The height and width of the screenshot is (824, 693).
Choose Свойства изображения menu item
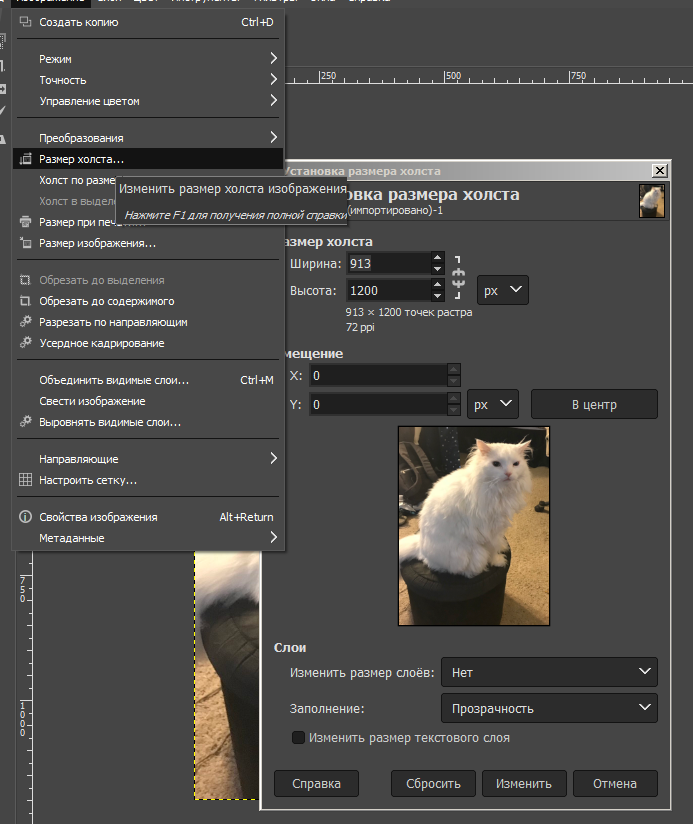pyautogui.click(x=148, y=517)
